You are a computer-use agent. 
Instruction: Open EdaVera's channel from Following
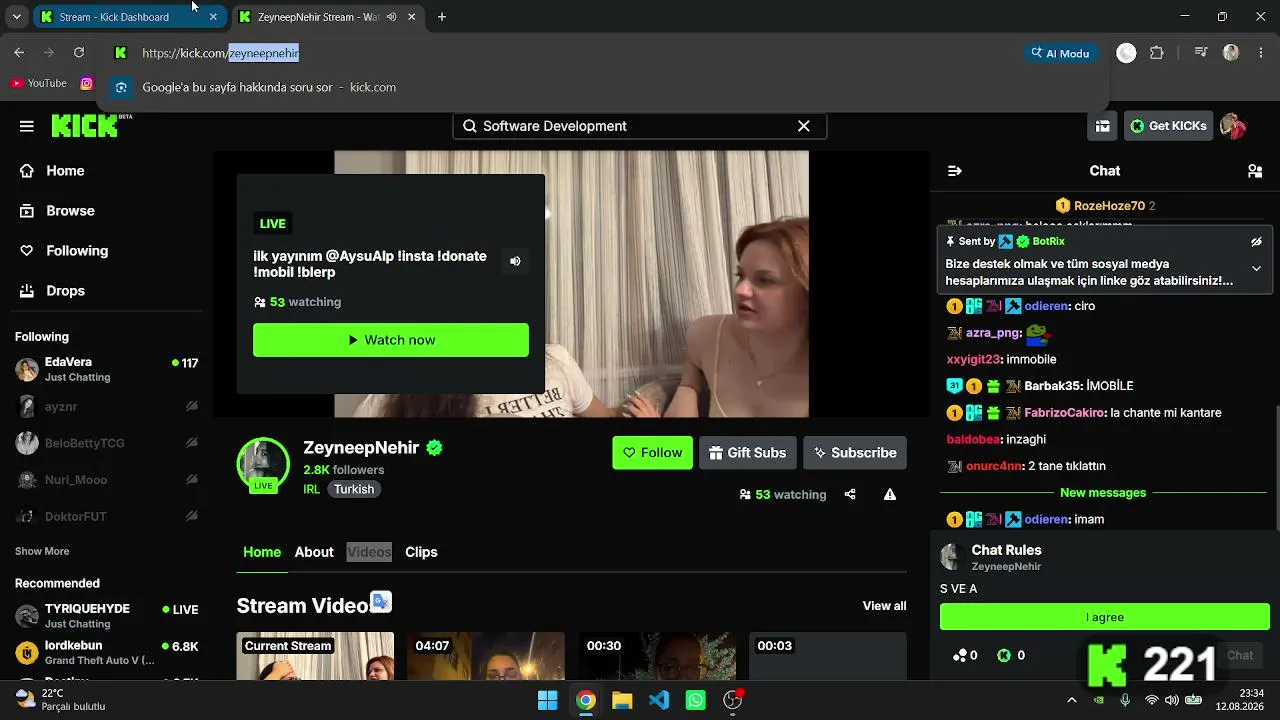coord(106,370)
